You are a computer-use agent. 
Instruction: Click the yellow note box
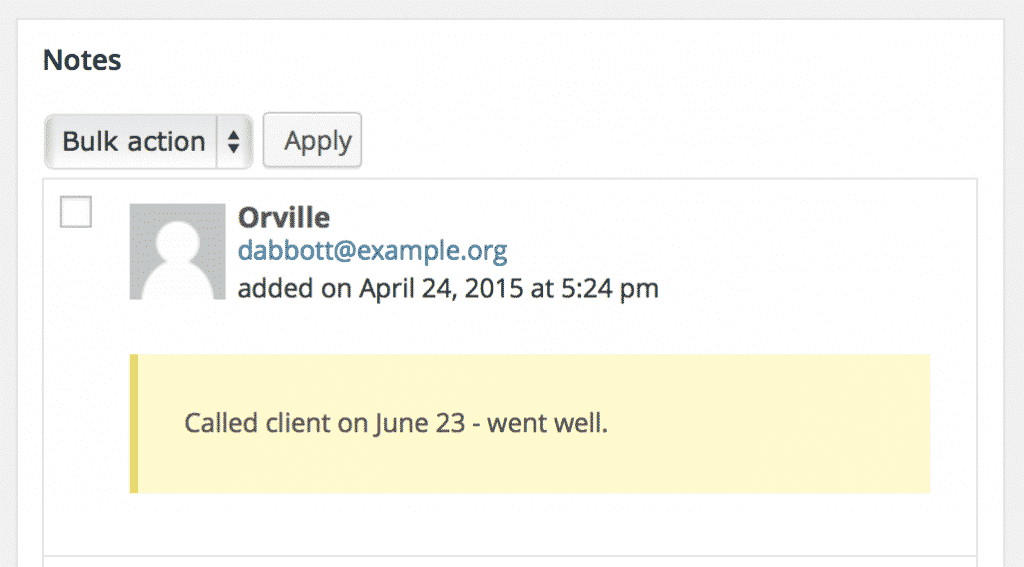point(530,423)
